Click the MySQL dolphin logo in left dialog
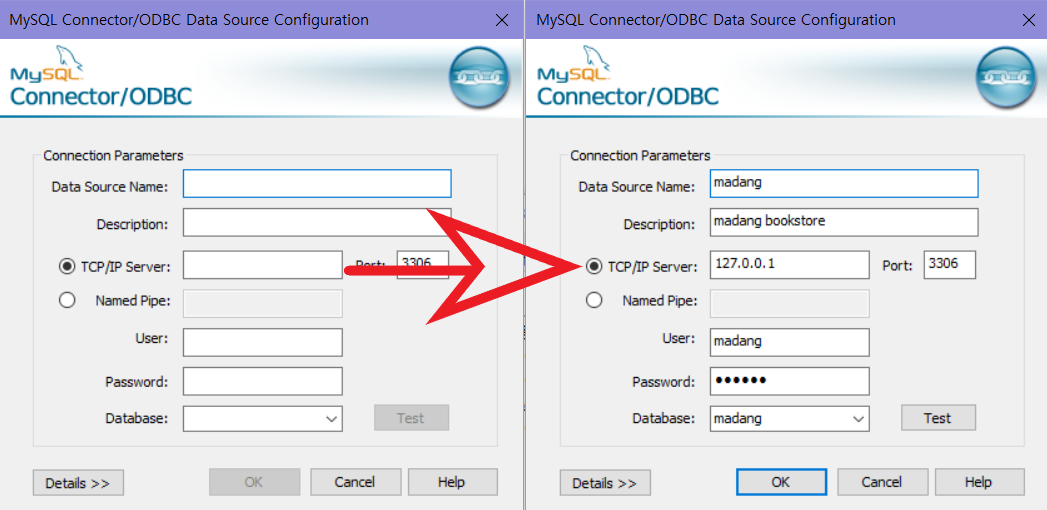Viewport: 1047px width, 510px height. (47, 63)
